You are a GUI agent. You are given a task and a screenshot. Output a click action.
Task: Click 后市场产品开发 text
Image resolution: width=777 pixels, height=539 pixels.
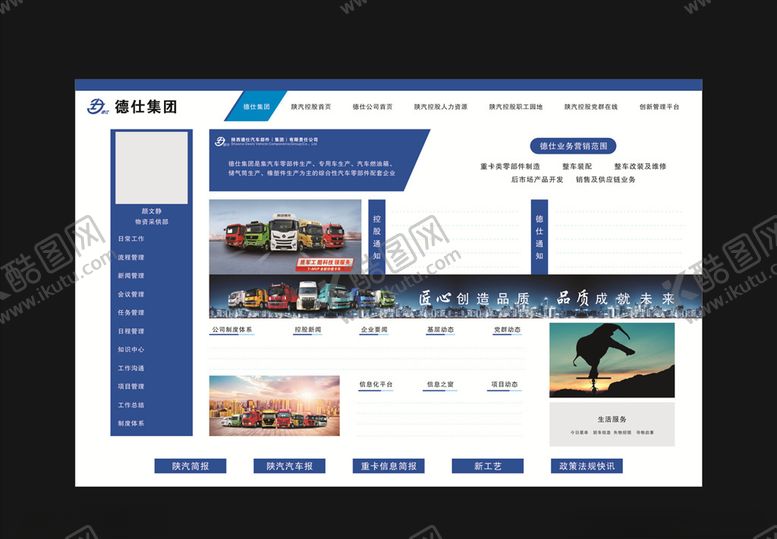point(537,179)
